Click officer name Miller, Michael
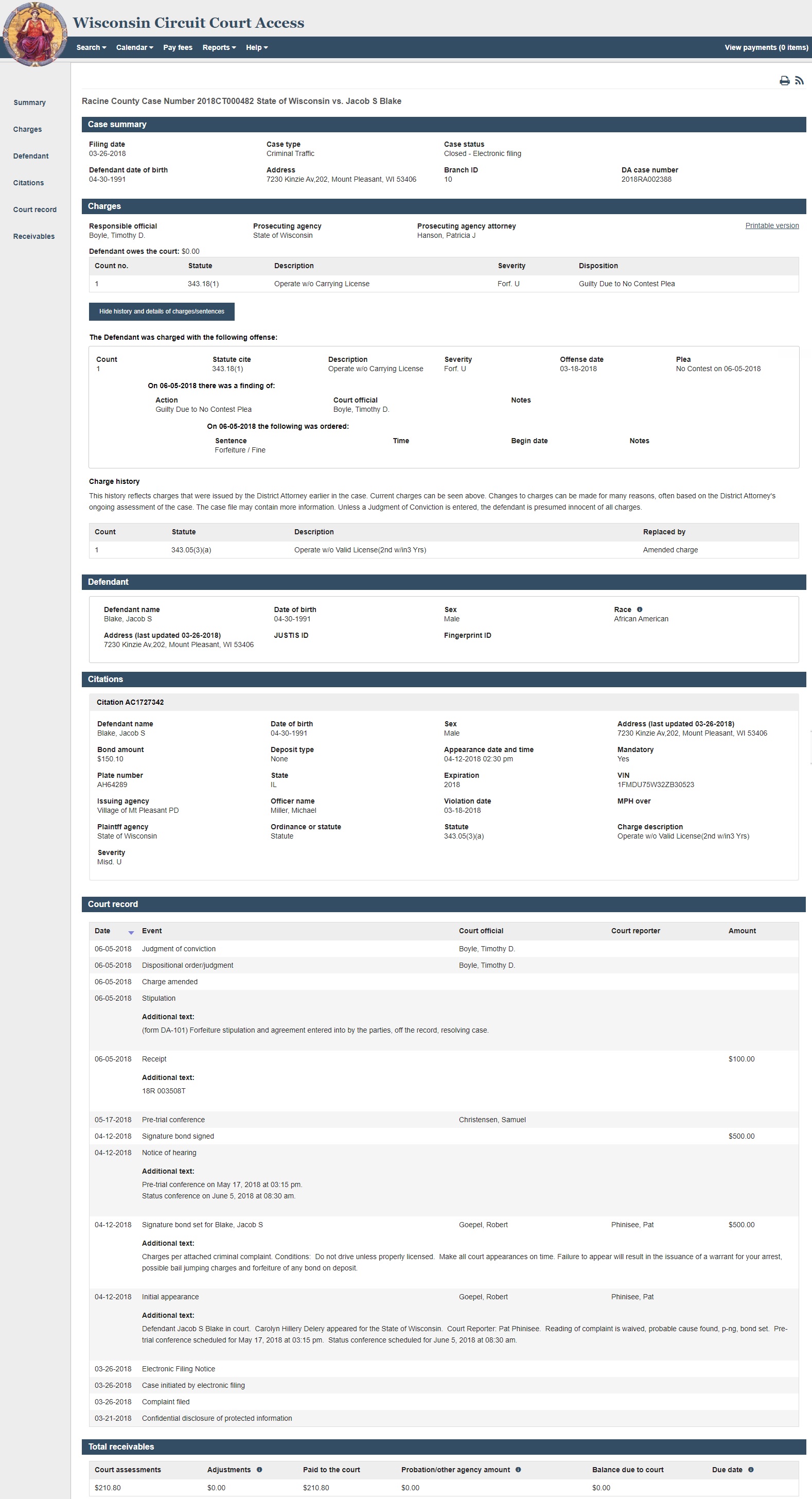812x1499 pixels. pyautogui.click(x=293, y=810)
